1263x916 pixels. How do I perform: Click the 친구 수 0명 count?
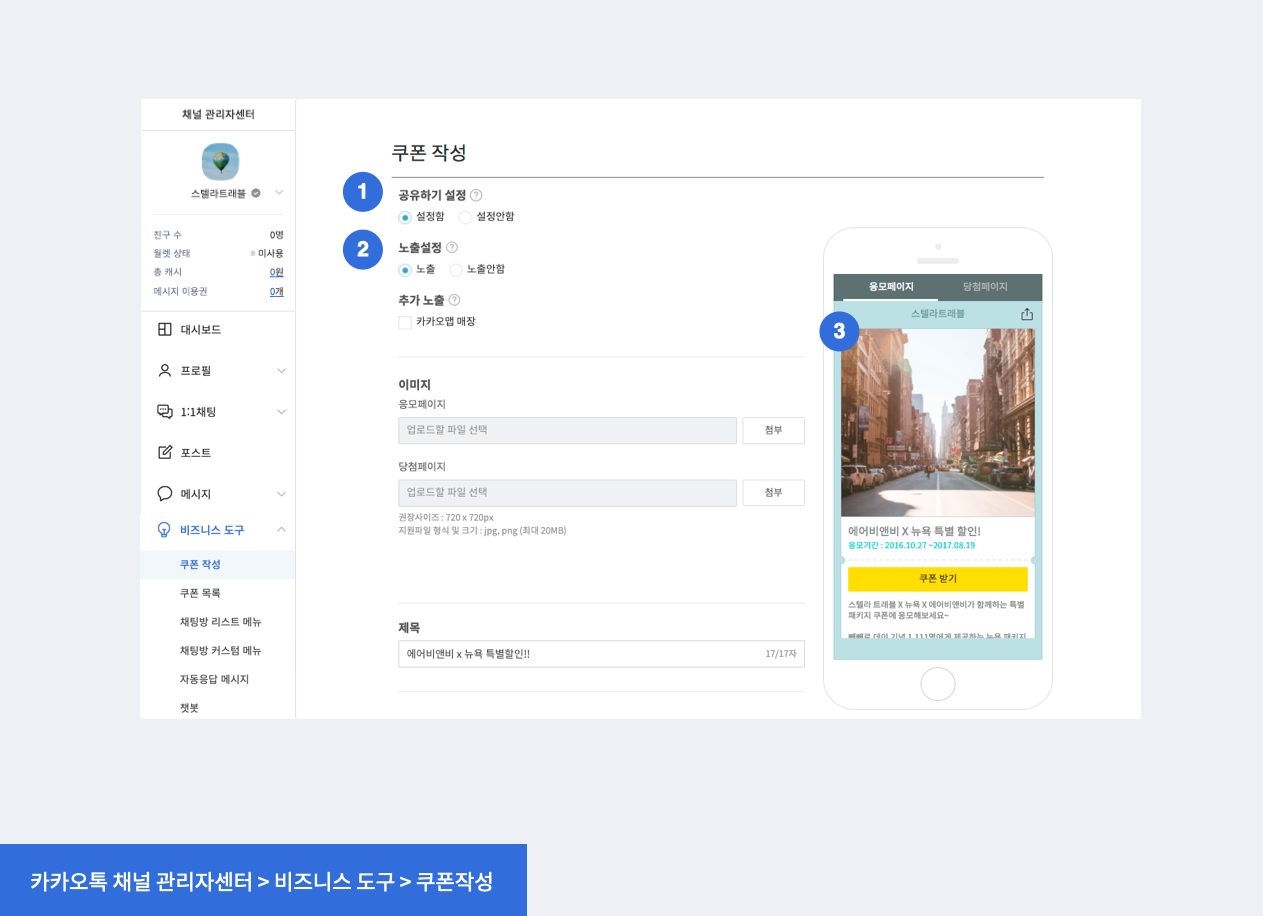(x=277, y=234)
